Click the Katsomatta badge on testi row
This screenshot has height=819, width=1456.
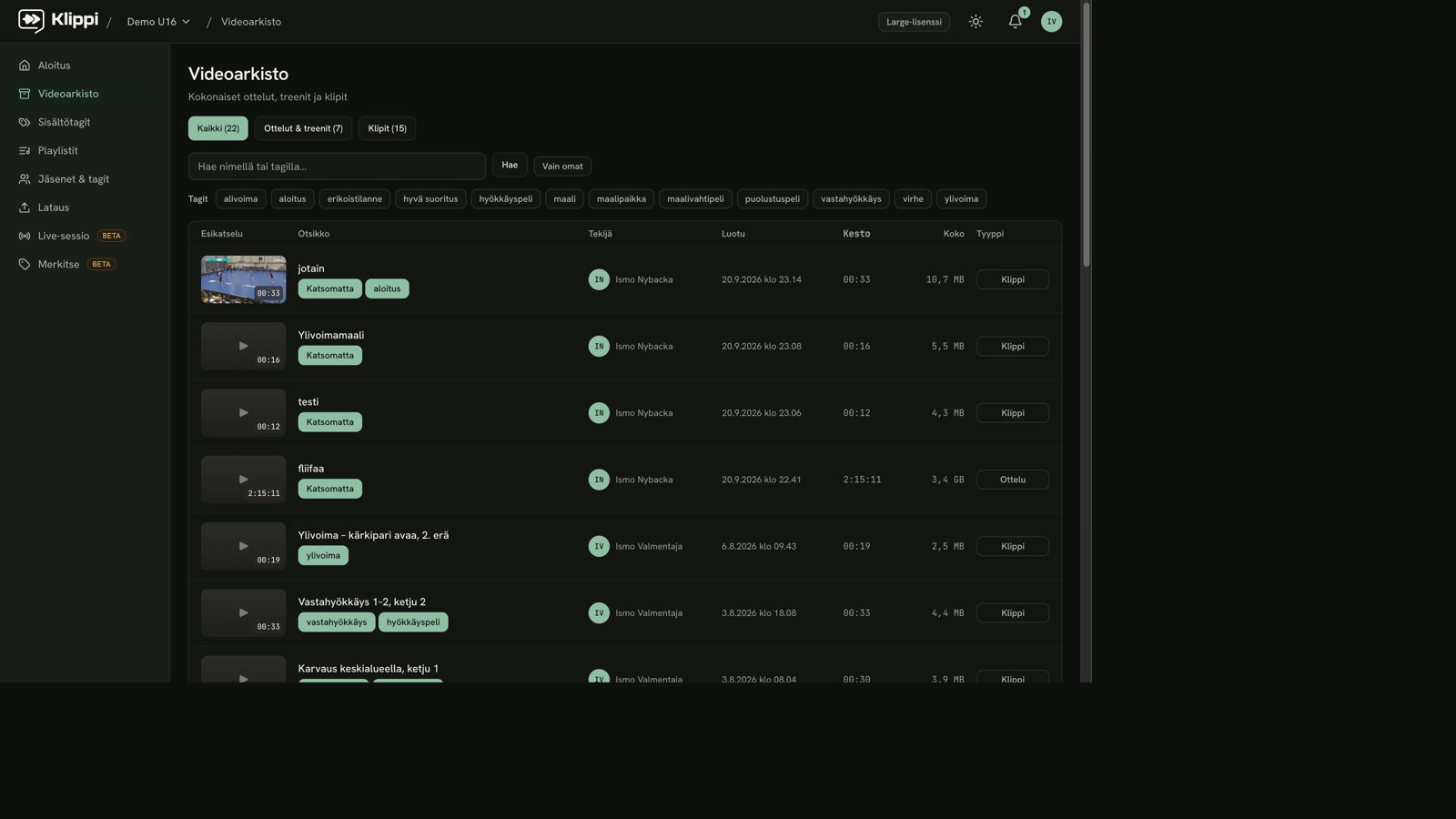pos(330,422)
